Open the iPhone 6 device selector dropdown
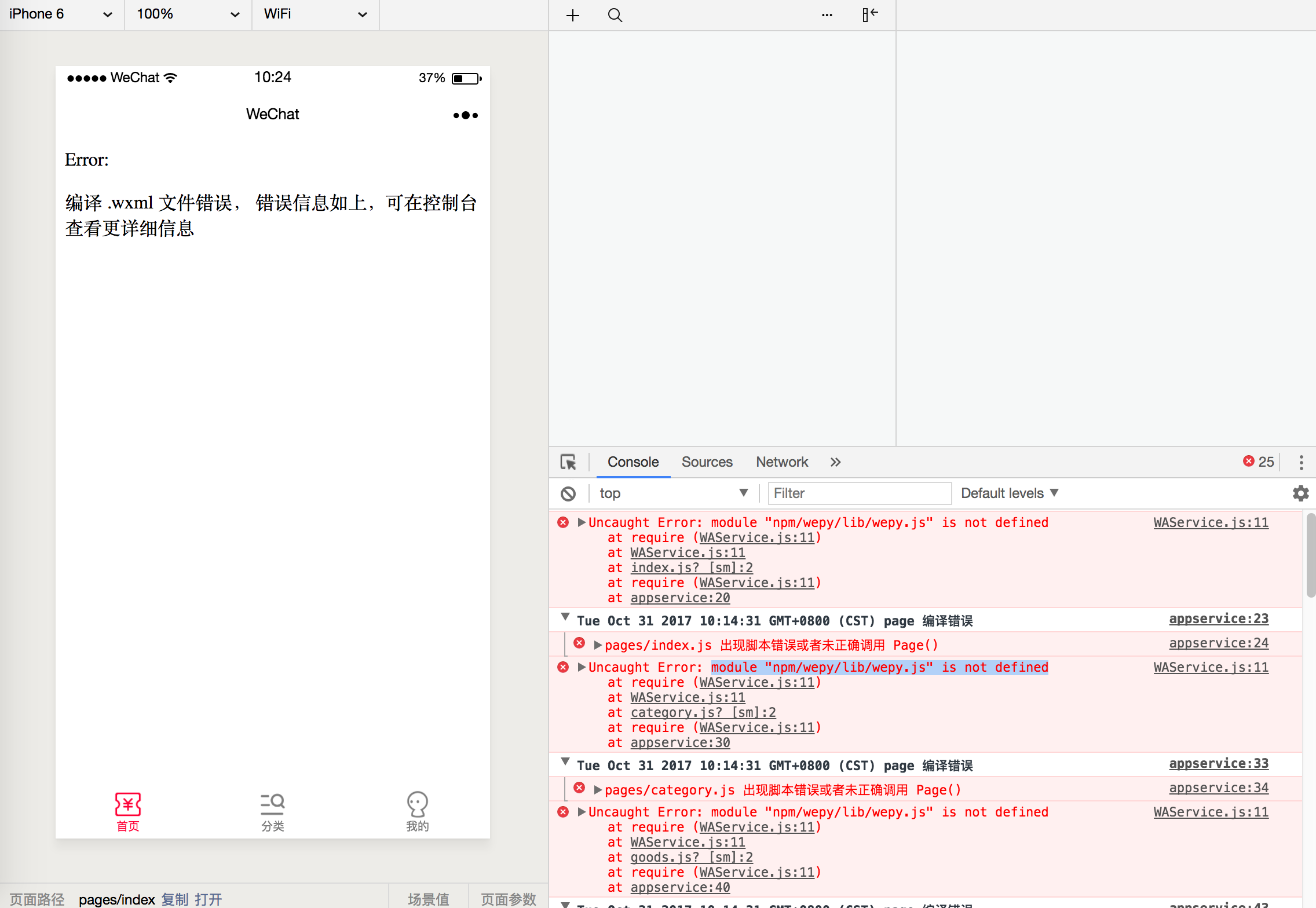 (61, 14)
